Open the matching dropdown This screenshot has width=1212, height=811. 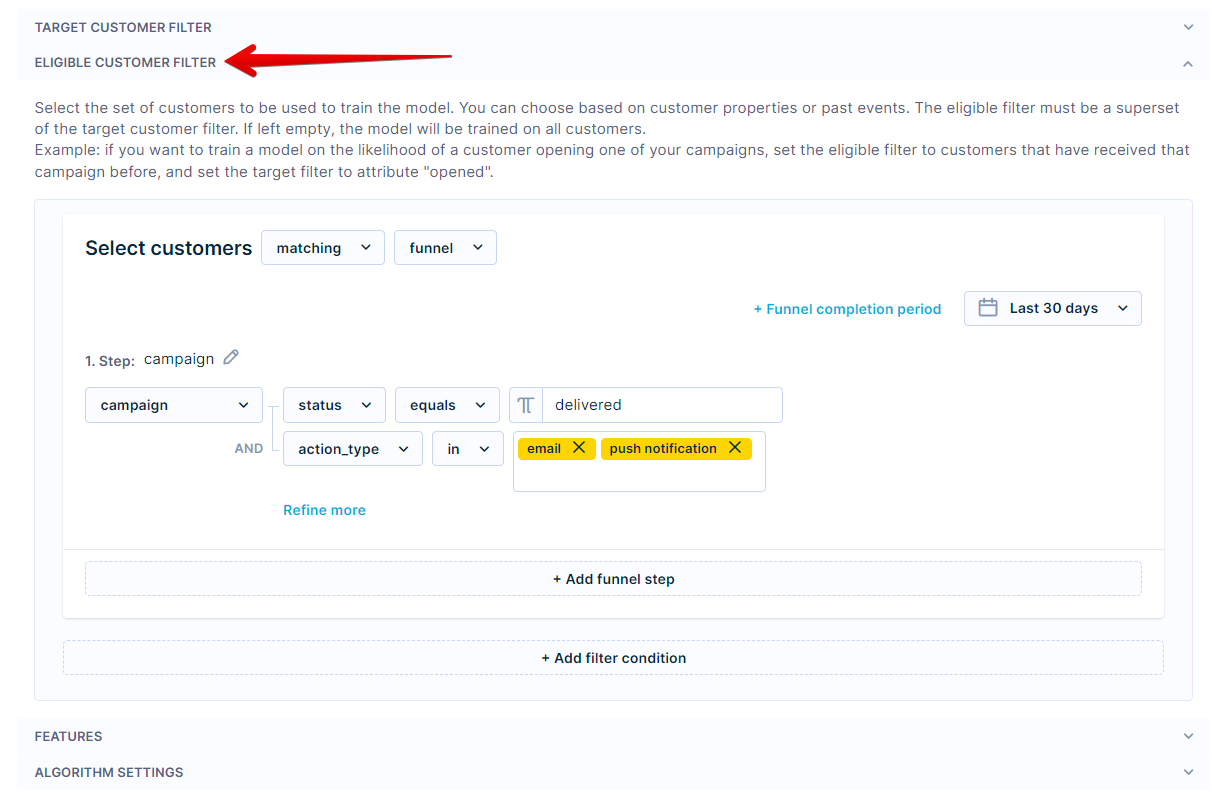tap(322, 247)
